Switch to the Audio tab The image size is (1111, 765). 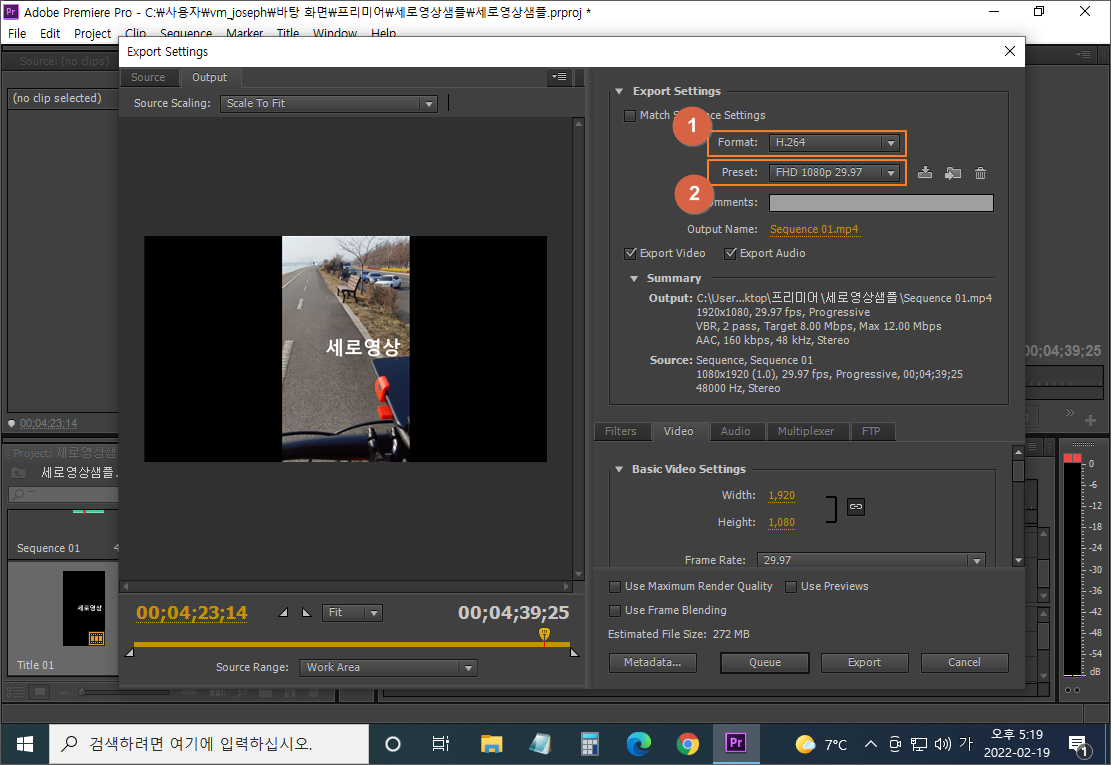coord(735,431)
